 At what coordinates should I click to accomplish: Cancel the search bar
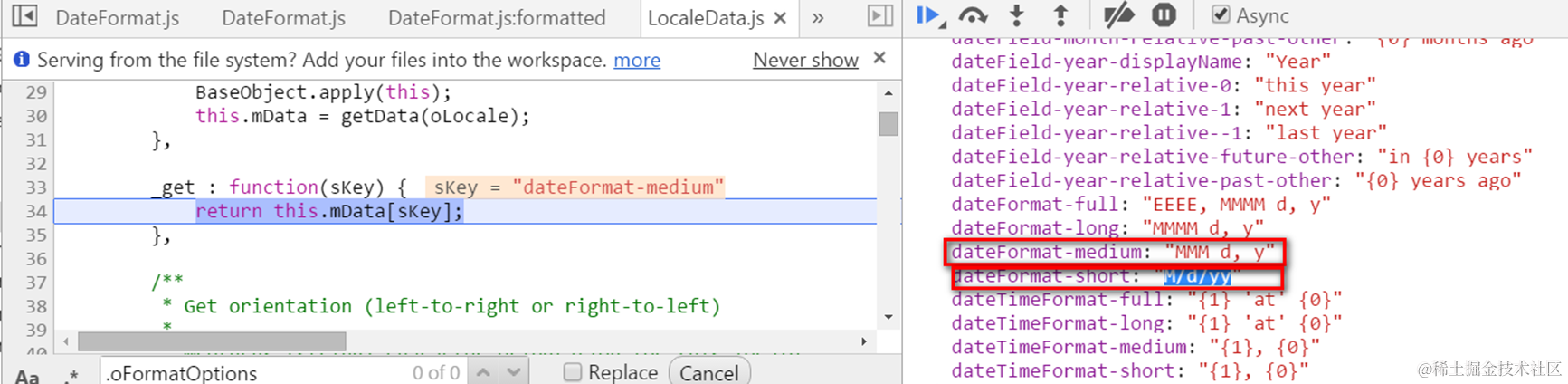point(709,372)
